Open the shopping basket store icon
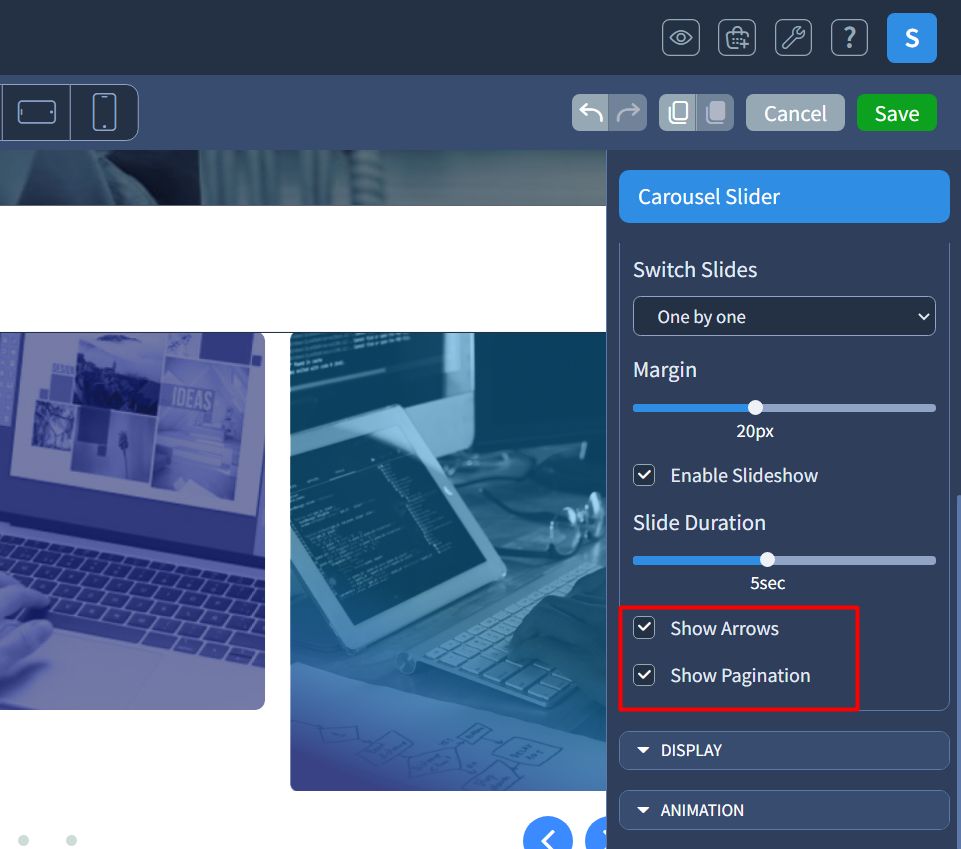Screen dimensions: 961x849 coord(737,38)
